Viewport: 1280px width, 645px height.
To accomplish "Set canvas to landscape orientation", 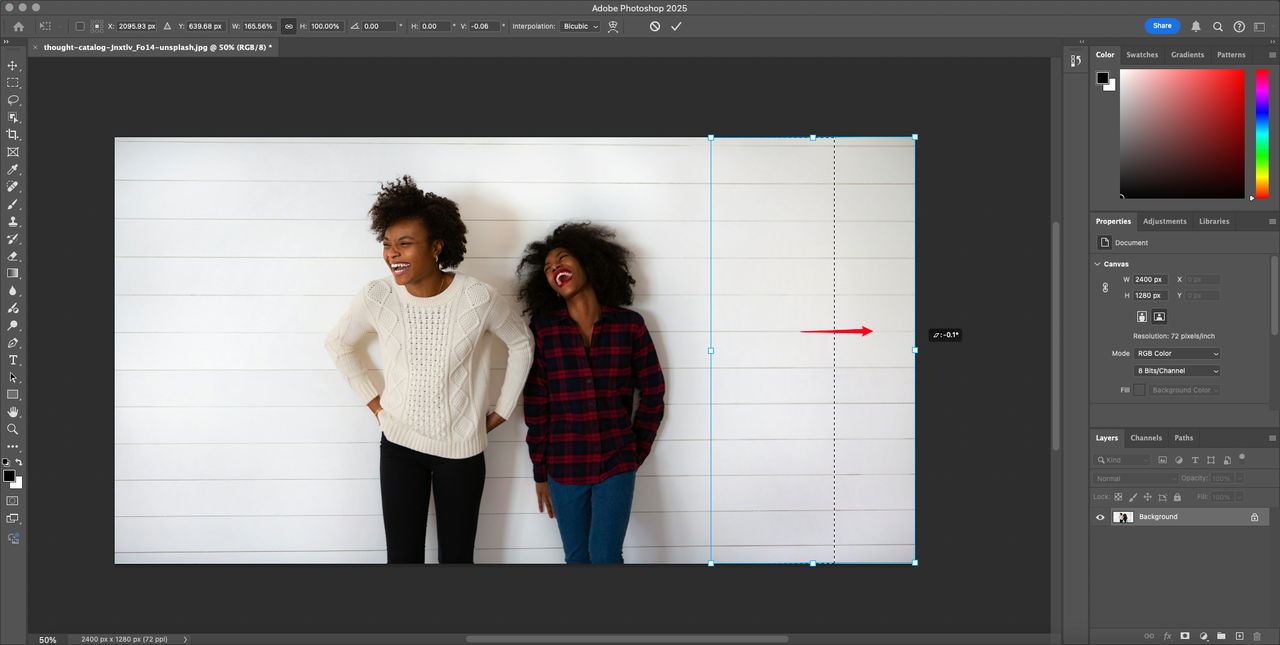I will tap(1159, 317).
